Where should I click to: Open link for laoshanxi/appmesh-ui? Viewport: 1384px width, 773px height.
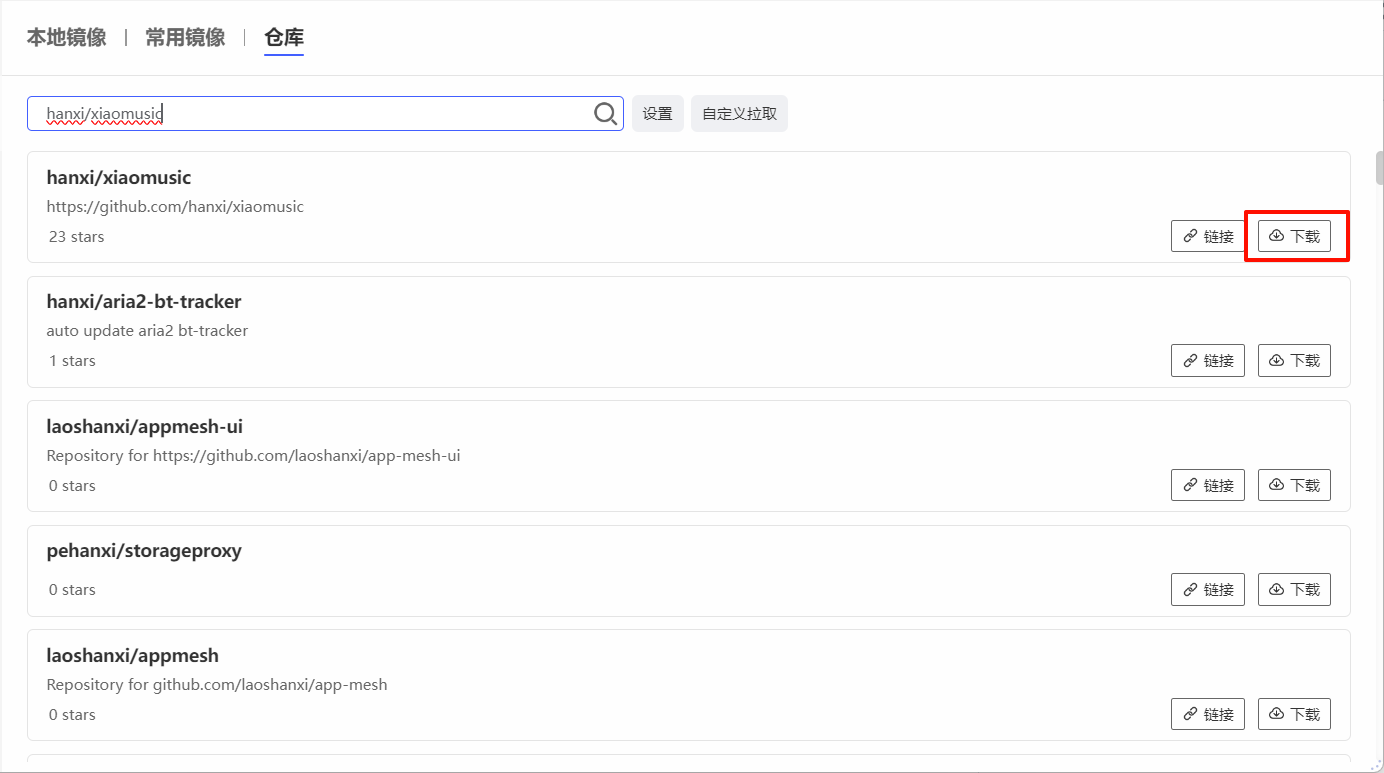click(1207, 485)
